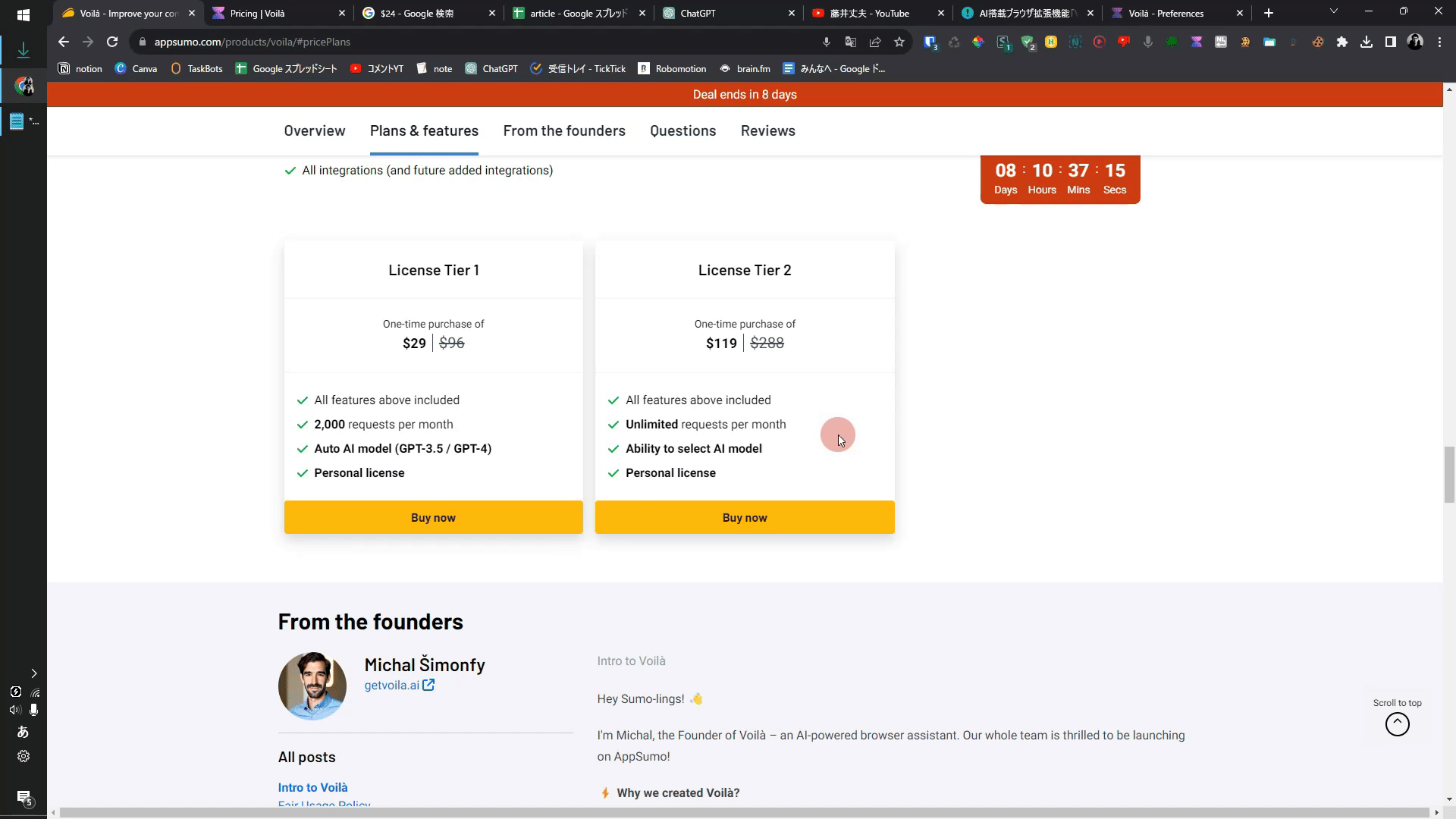Image resolution: width=1456 pixels, height=819 pixels.
Task: Click Buy now for License Tier 2
Action: click(744, 517)
